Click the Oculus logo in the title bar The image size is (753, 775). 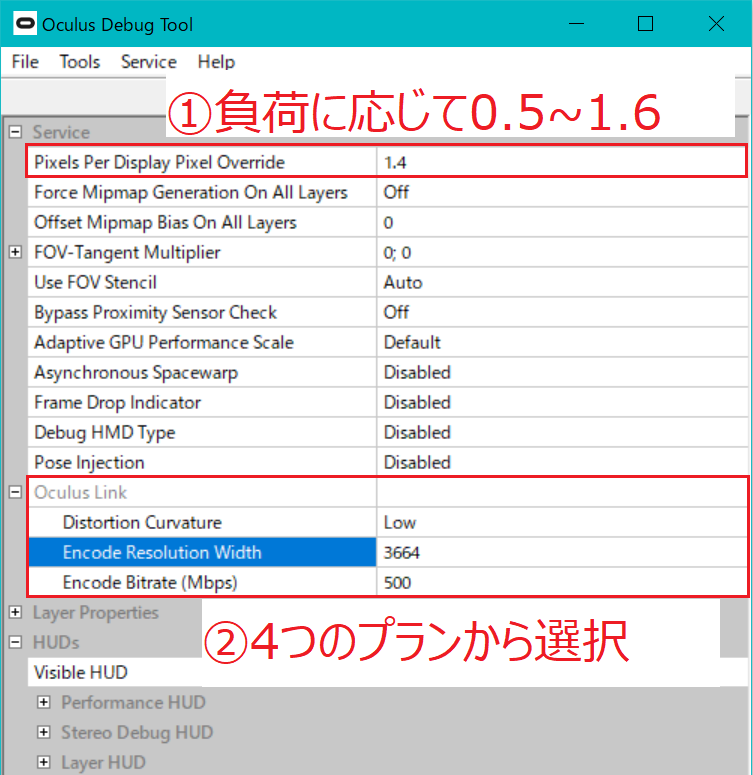click(25, 24)
